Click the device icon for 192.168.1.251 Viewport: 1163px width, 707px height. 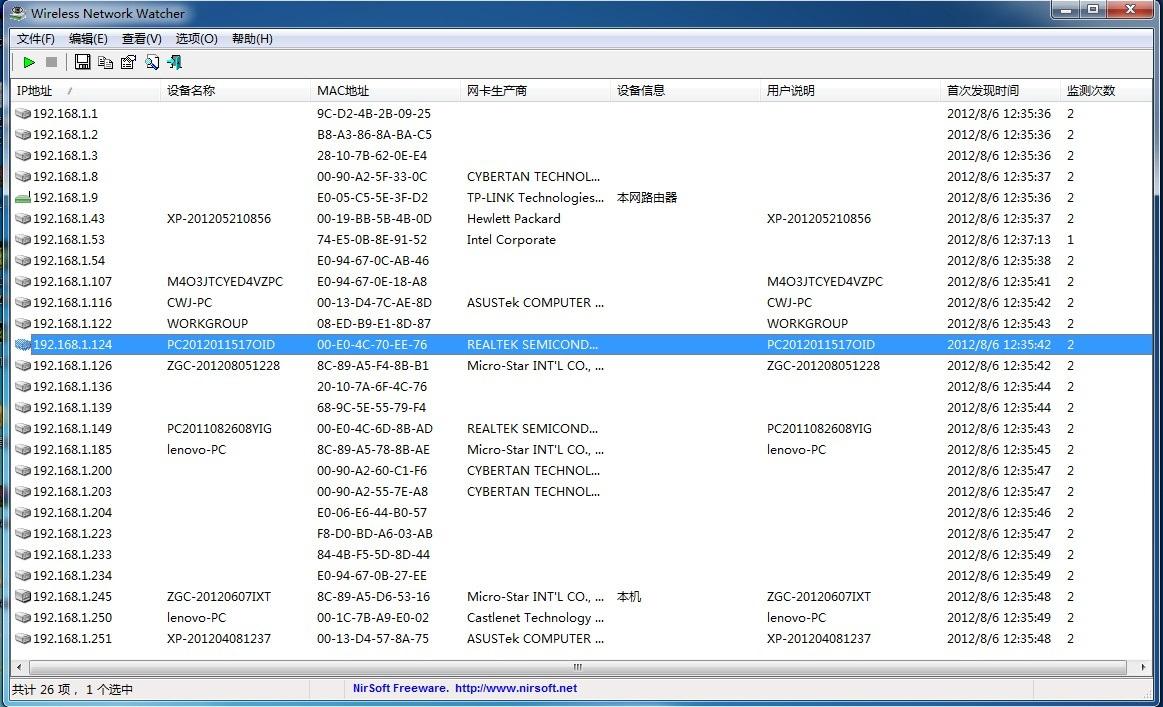(23, 639)
